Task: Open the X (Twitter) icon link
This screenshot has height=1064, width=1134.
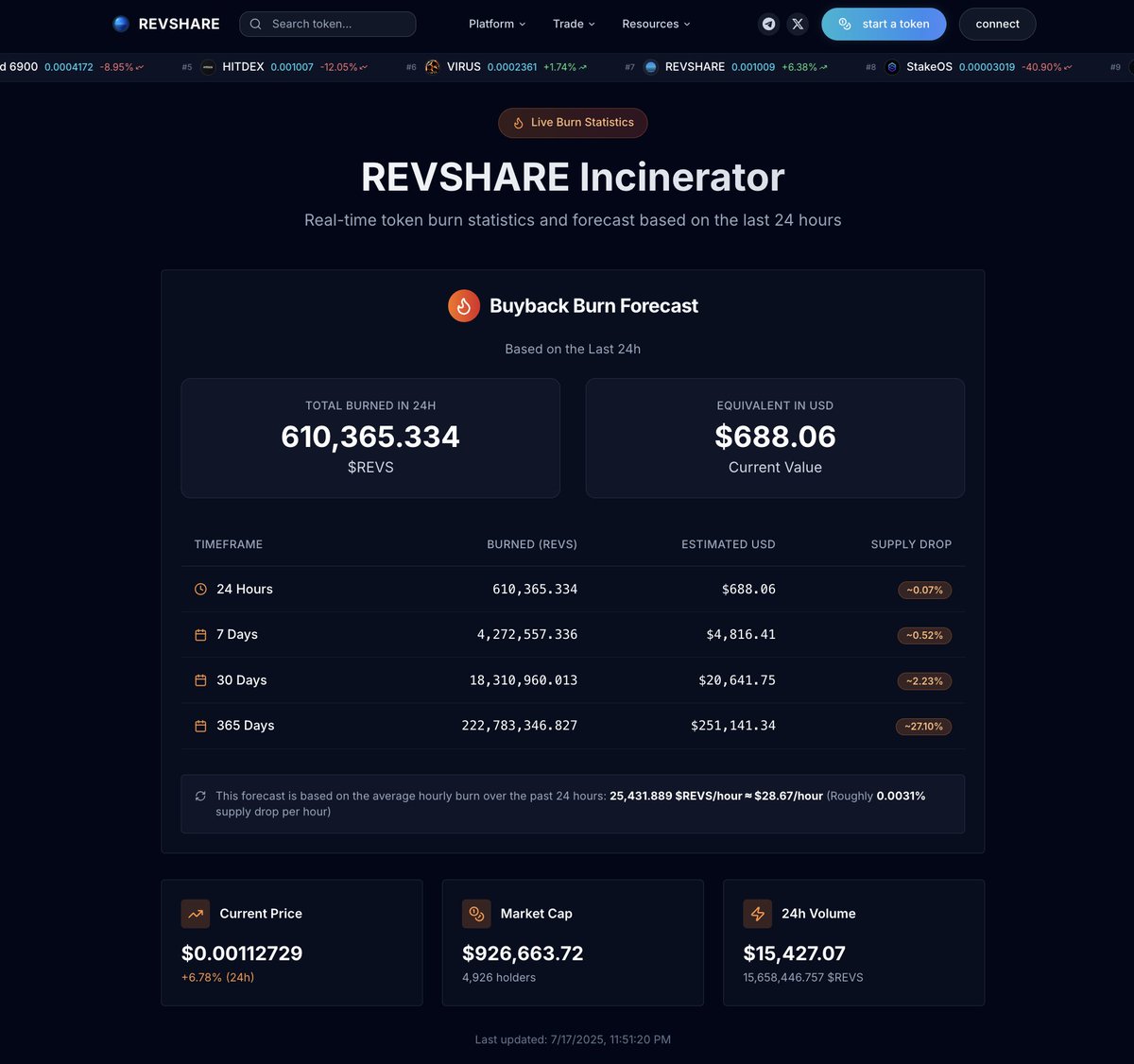Action: tap(798, 24)
